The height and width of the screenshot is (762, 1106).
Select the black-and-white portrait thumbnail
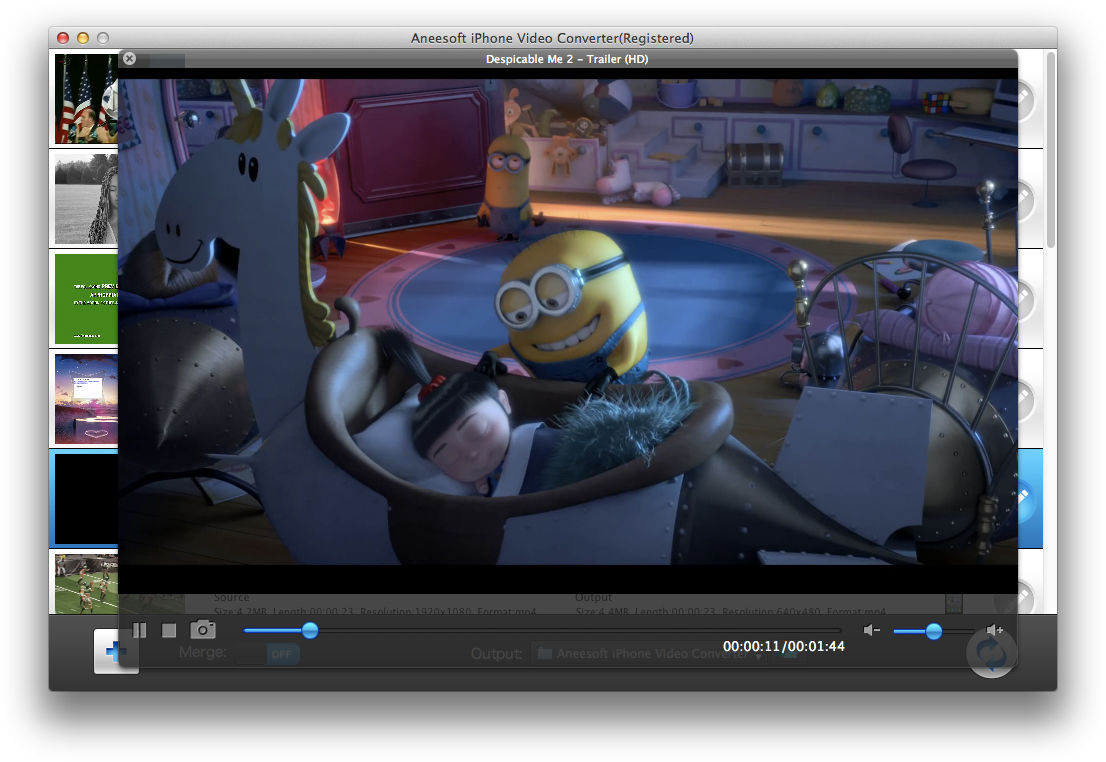click(x=86, y=199)
